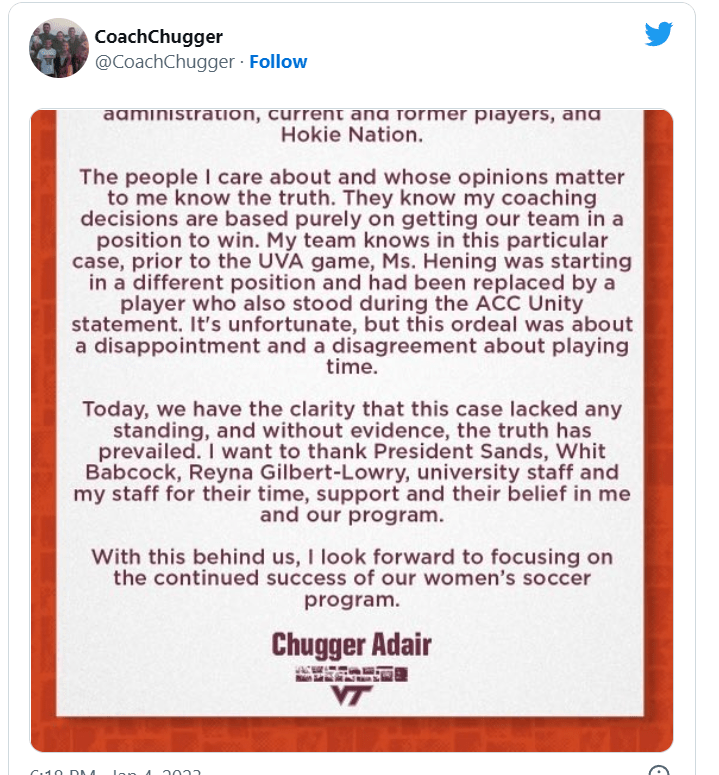Image resolution: width=719 pixels, height=775 pixels.
Task: Open the CoachChugger display name link
Action: click(x=158, y=37)
